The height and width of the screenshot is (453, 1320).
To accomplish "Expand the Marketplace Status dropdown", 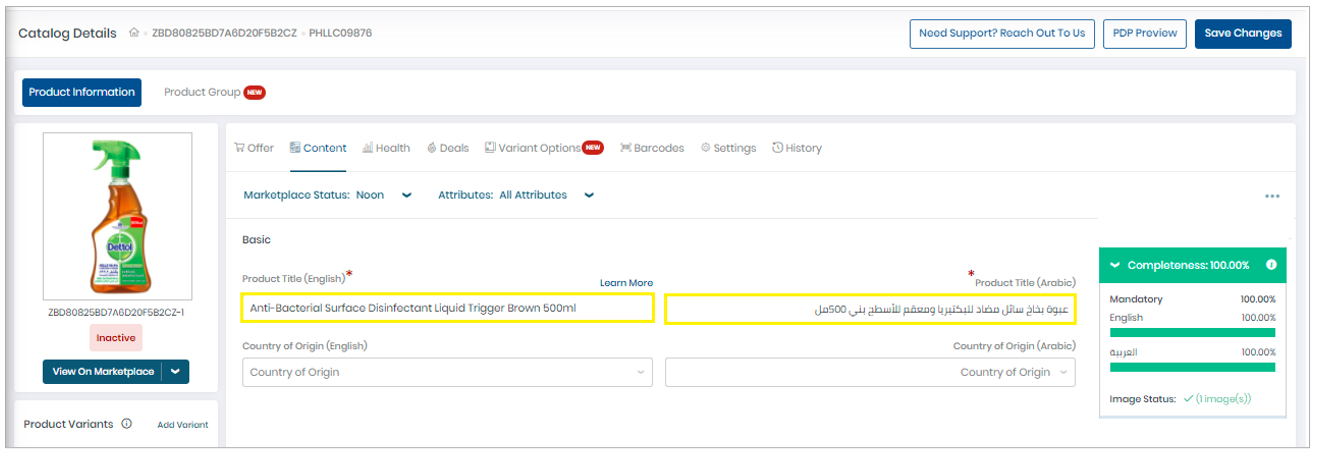I will [x=406, y=196].
